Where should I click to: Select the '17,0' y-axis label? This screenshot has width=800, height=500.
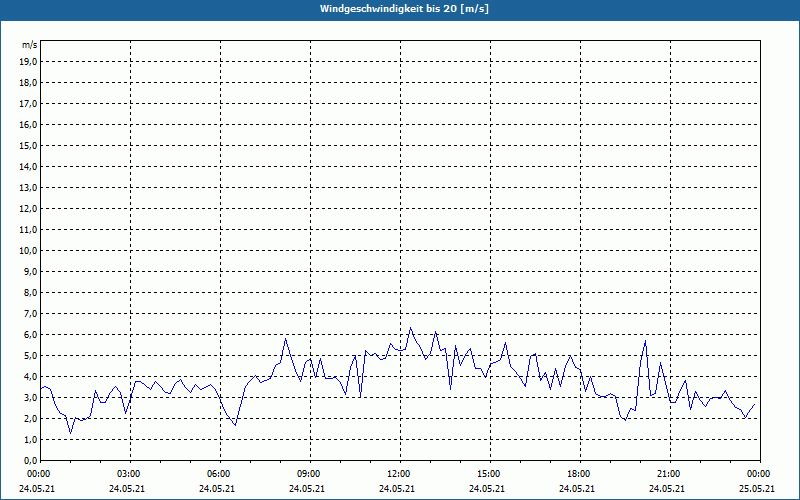(x=29, y=104)
